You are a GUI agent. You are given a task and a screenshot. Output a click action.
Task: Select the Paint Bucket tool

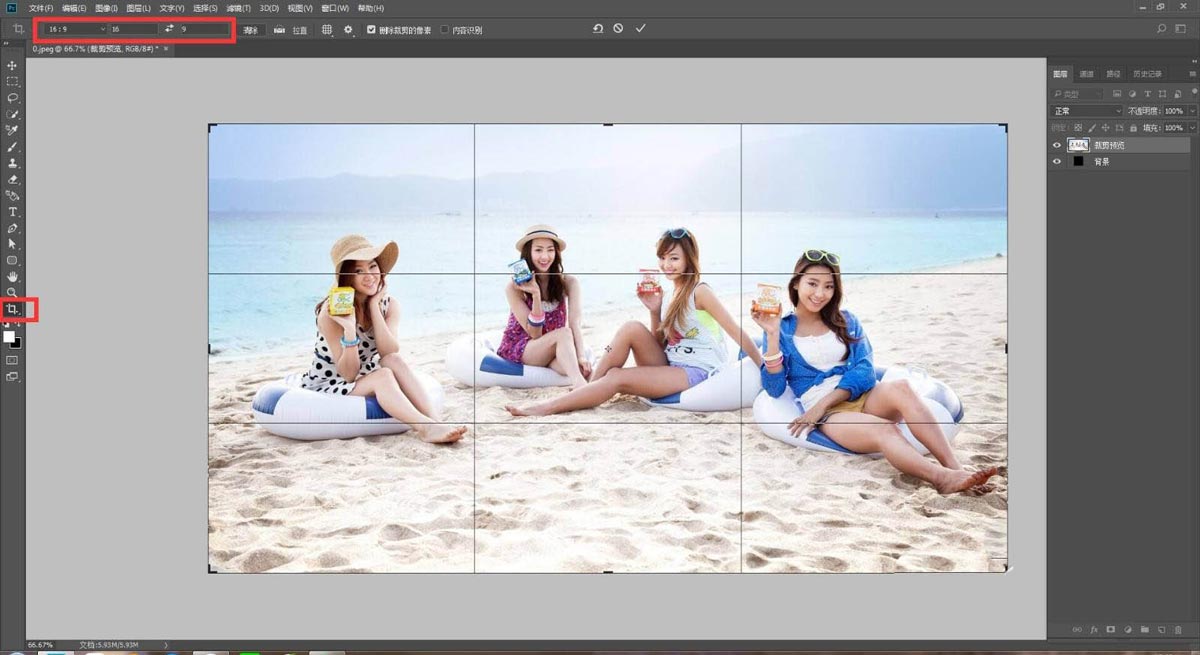[12, 195]
